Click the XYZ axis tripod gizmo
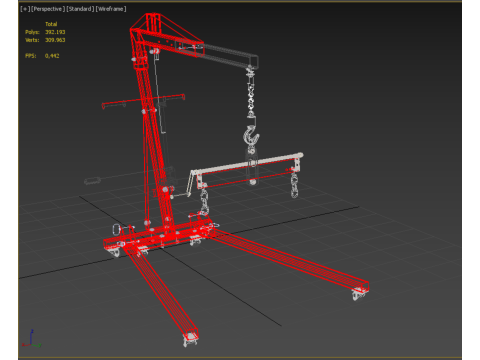This screenshot has width=480, height=360. [x=31, y=339]
